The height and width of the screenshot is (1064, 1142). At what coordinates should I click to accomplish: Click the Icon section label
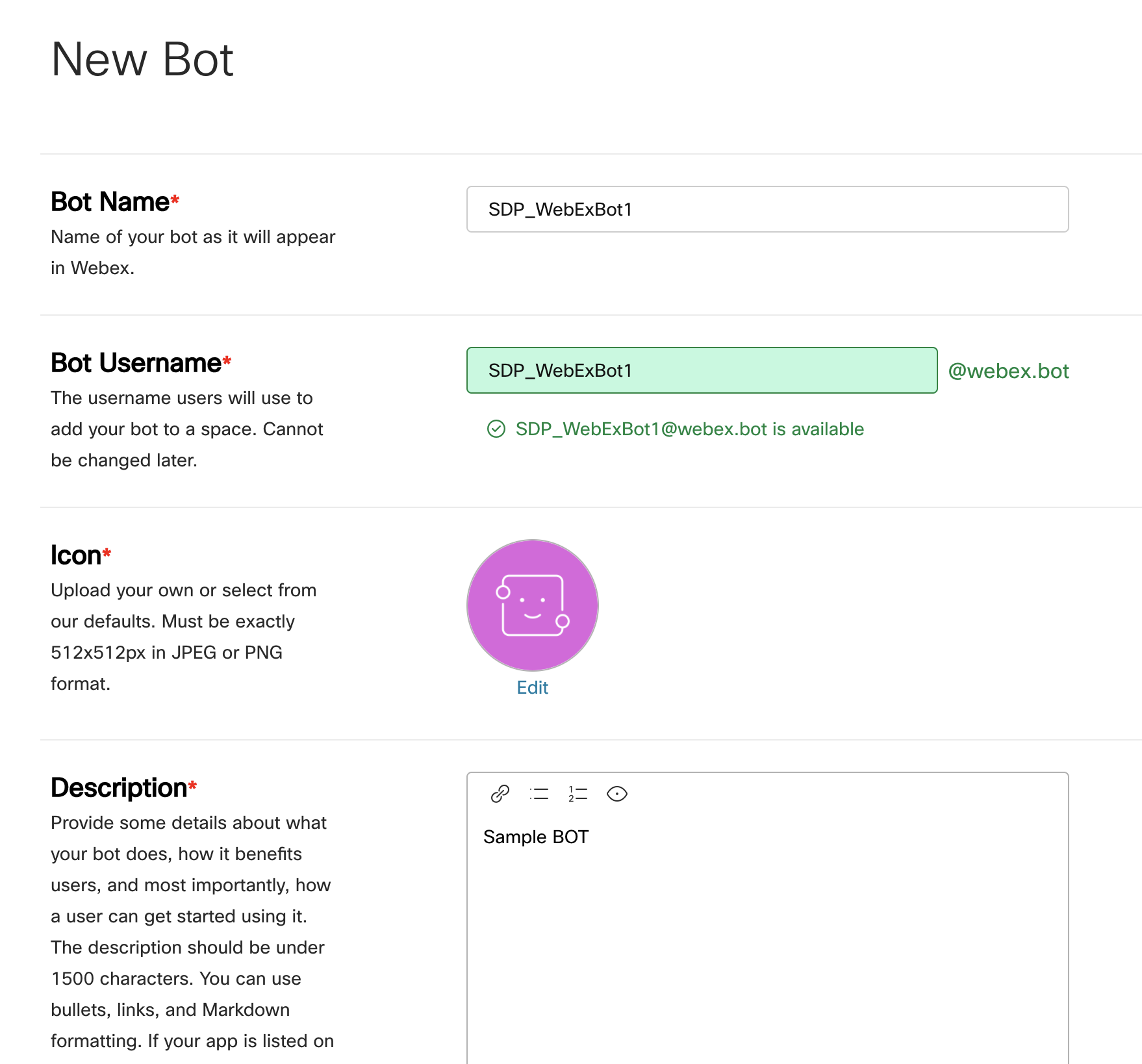click(76, 555)
